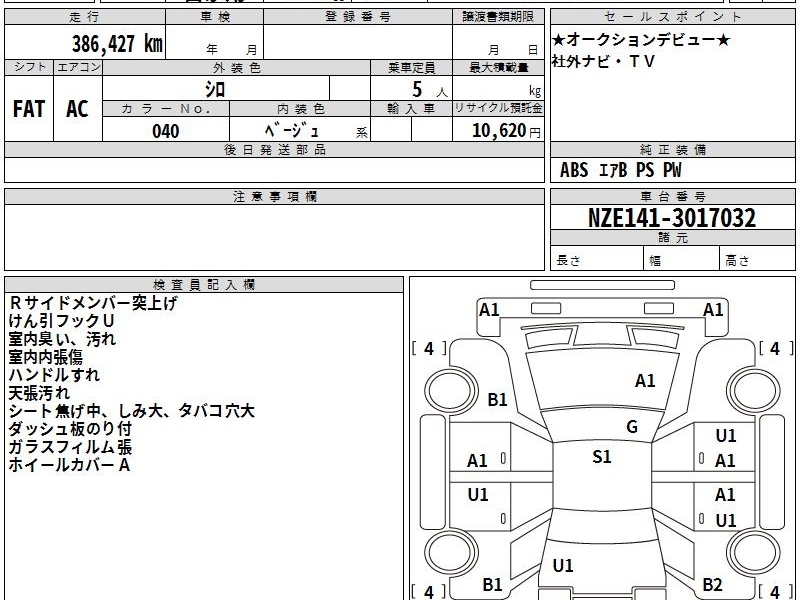Screen dimensions: 800x600
Task: Click the シフト label
Action: [x=29, y=67]
